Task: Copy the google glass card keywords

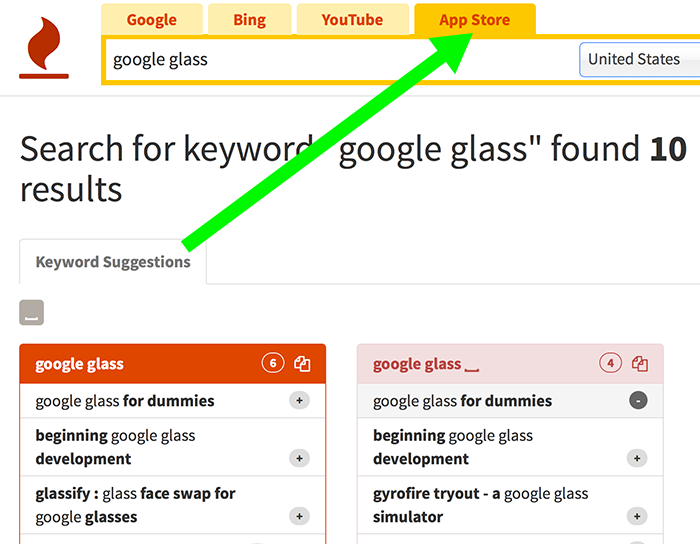Action: click(302, 364)
